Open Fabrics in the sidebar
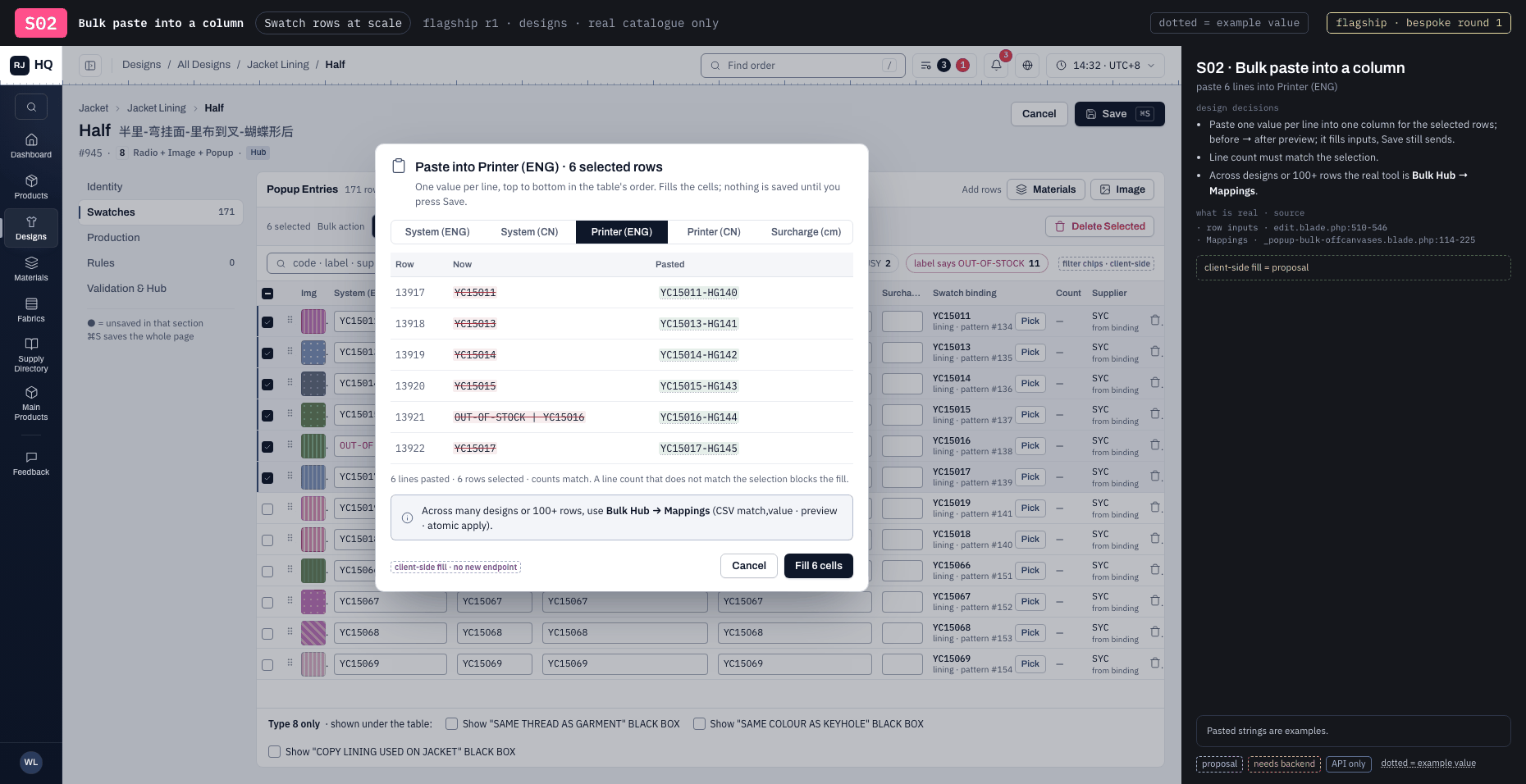Viewport: 1526px width, 784px height. coord(31,310)
